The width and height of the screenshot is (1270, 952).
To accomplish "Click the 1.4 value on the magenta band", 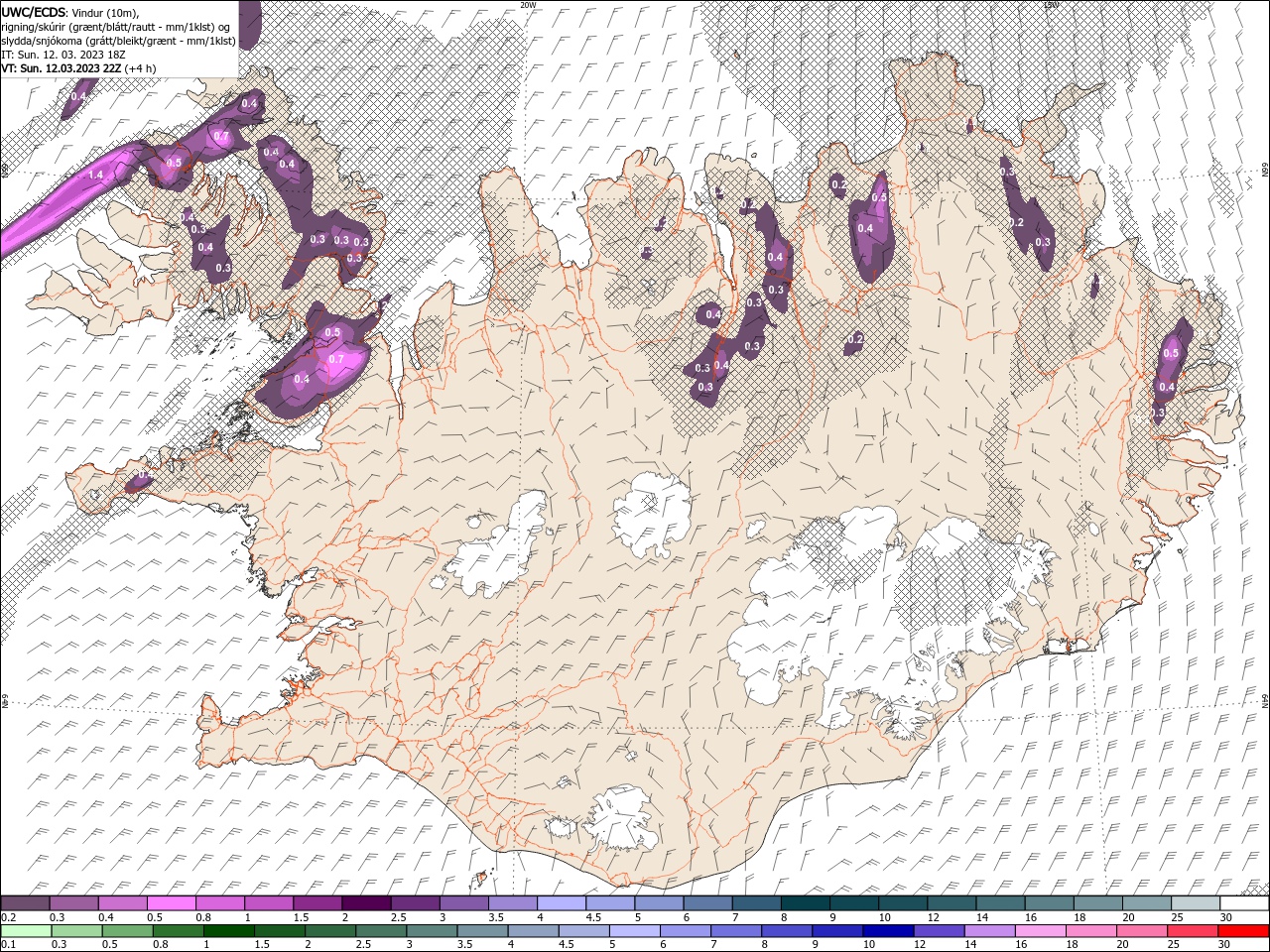I will [x=96, y=175].
